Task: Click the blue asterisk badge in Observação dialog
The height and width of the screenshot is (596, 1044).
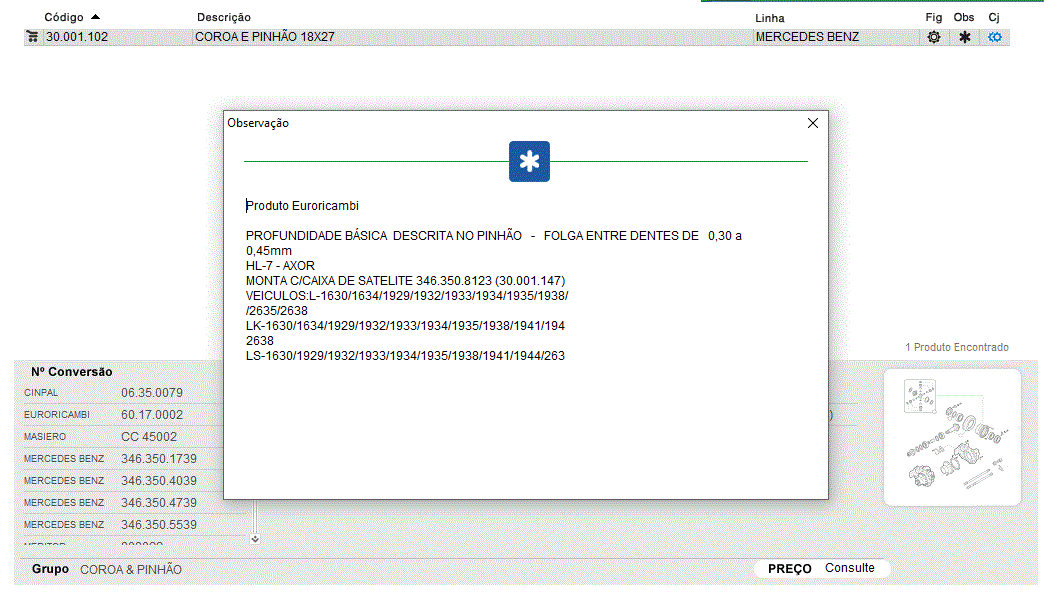Action: 529,162
